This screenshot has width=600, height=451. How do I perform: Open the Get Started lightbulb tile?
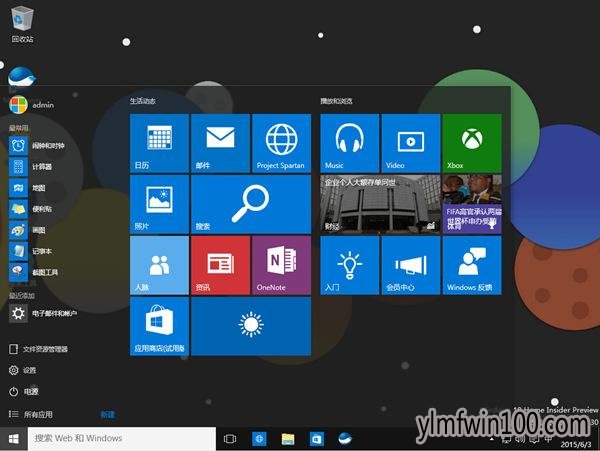pos(349,265)
